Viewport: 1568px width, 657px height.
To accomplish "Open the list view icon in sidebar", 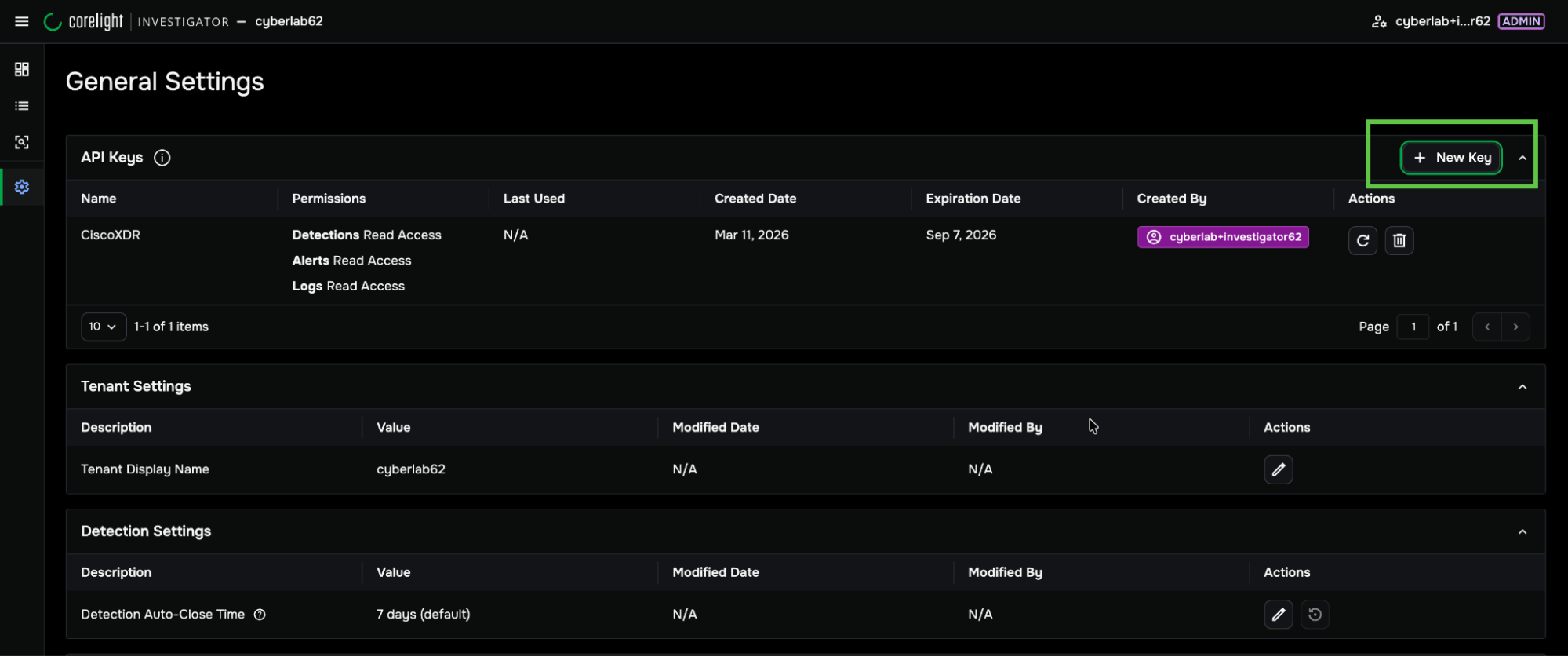I will click(22, 106).
